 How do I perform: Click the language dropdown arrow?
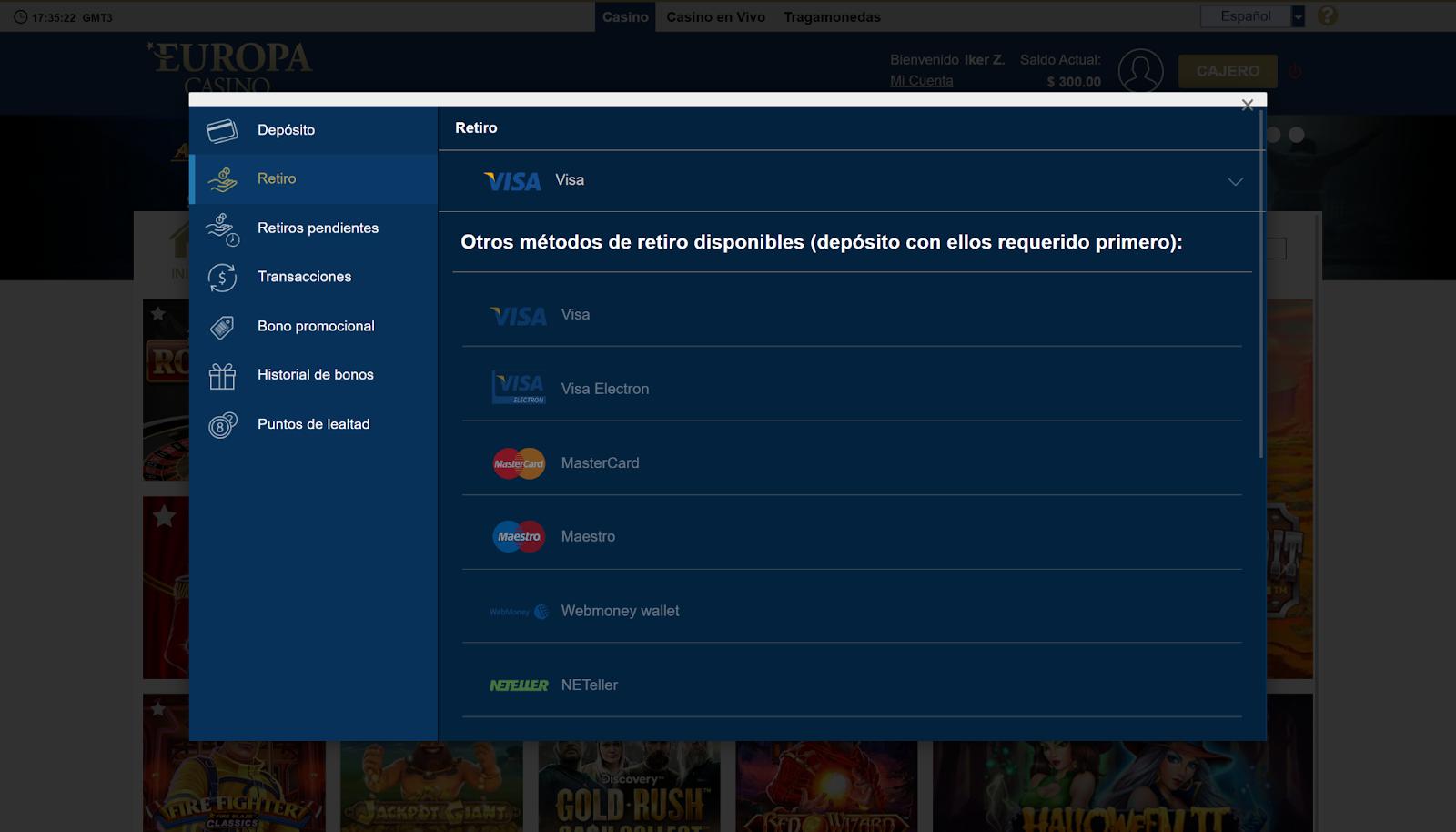[x=1299, y=16]
